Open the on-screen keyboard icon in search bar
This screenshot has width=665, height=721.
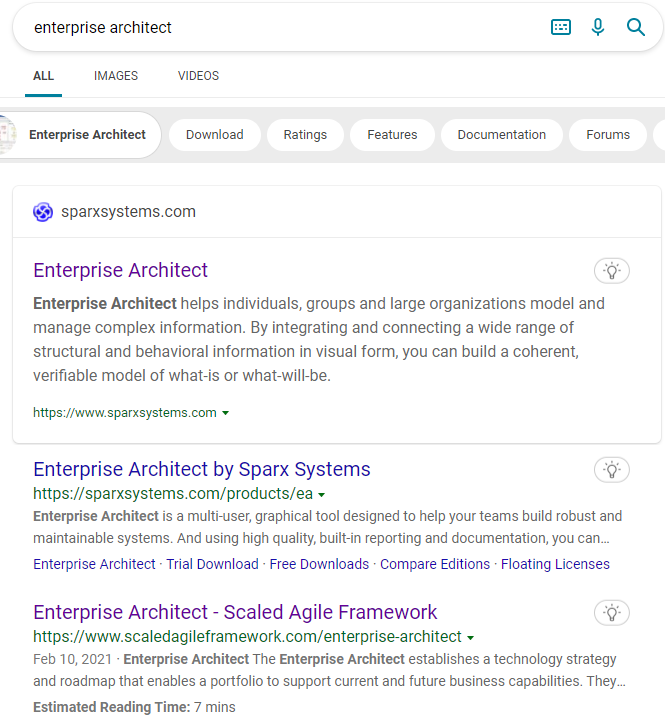click(561, 27)
